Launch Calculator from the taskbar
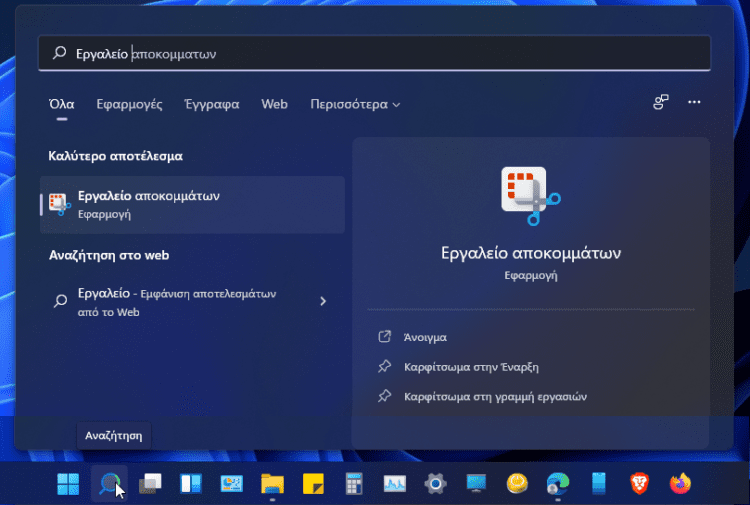The image size is (750, 505). click(x=354, y=484)
